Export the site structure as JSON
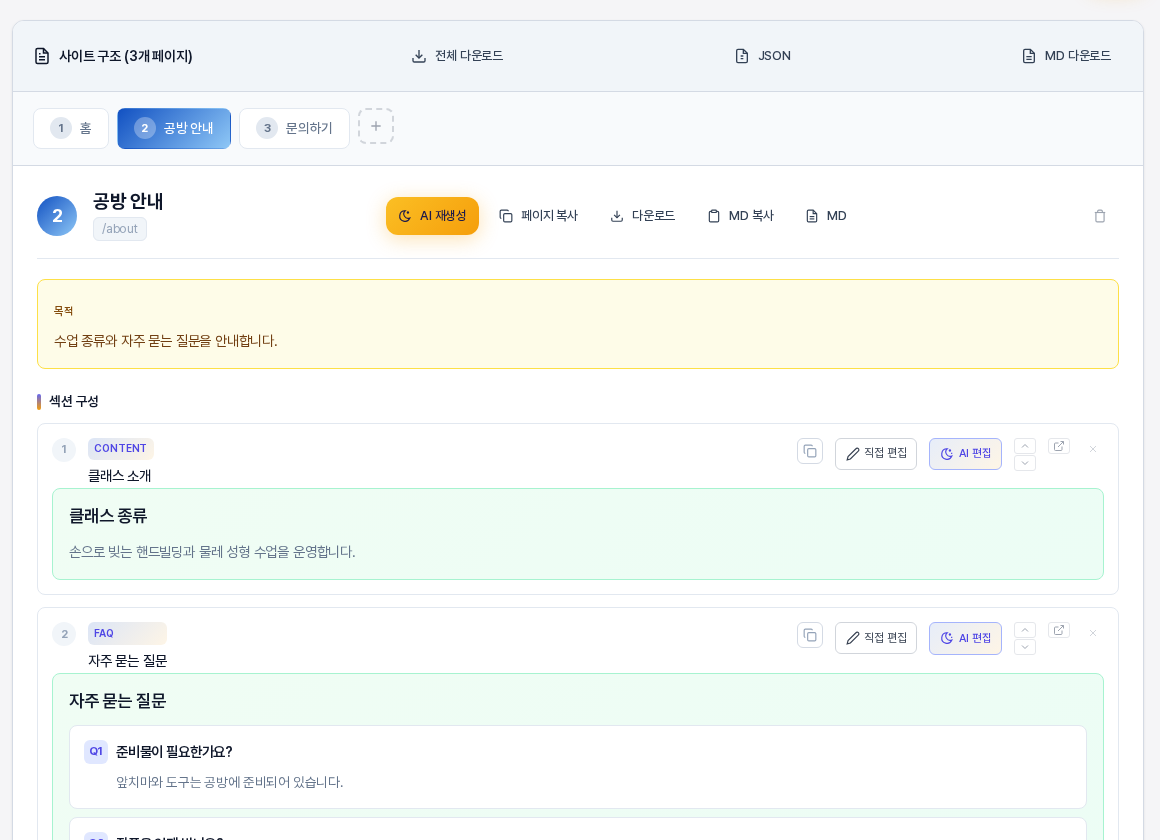Image resolution: width=1160 pixels, height=840 pixels. [763, 56]
